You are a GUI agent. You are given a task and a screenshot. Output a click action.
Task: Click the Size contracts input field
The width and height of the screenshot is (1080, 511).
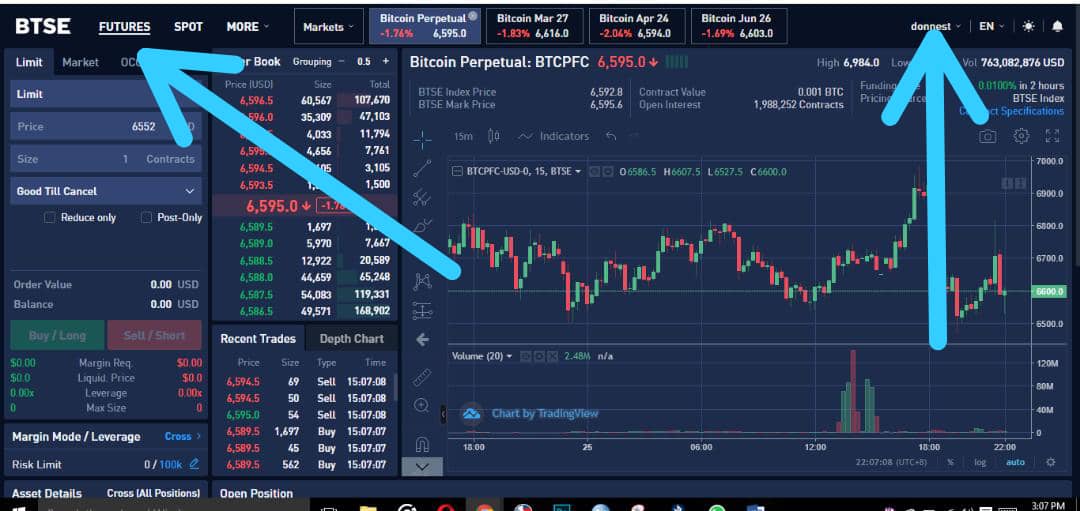click(106, 159)
